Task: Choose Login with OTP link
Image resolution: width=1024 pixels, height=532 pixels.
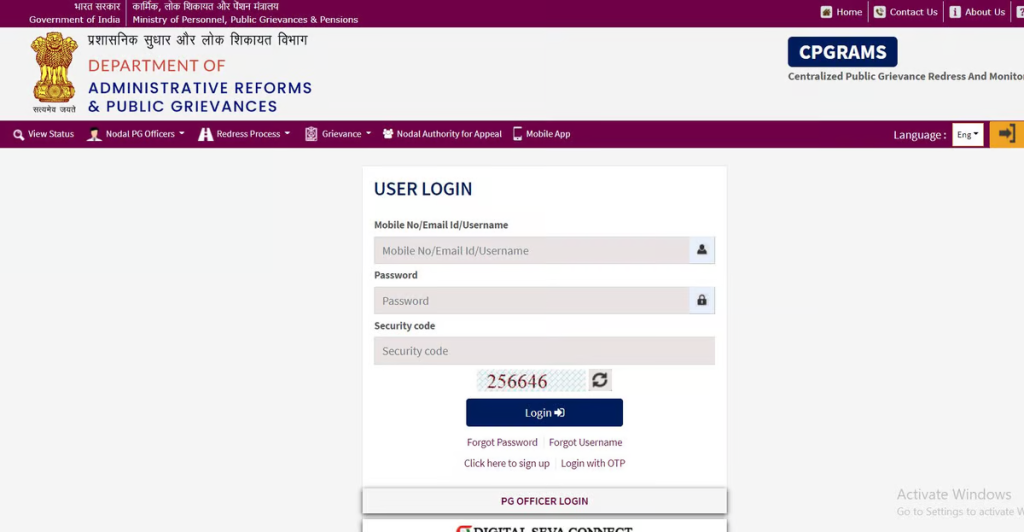Action: click(593, 463)
